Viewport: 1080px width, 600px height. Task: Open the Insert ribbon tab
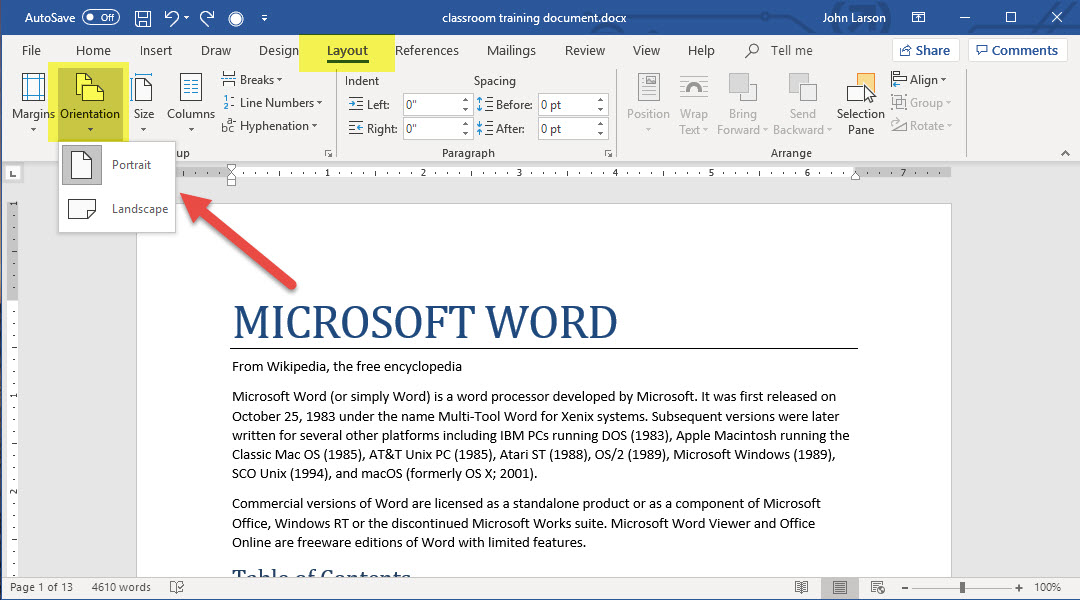tap(156, 51)
